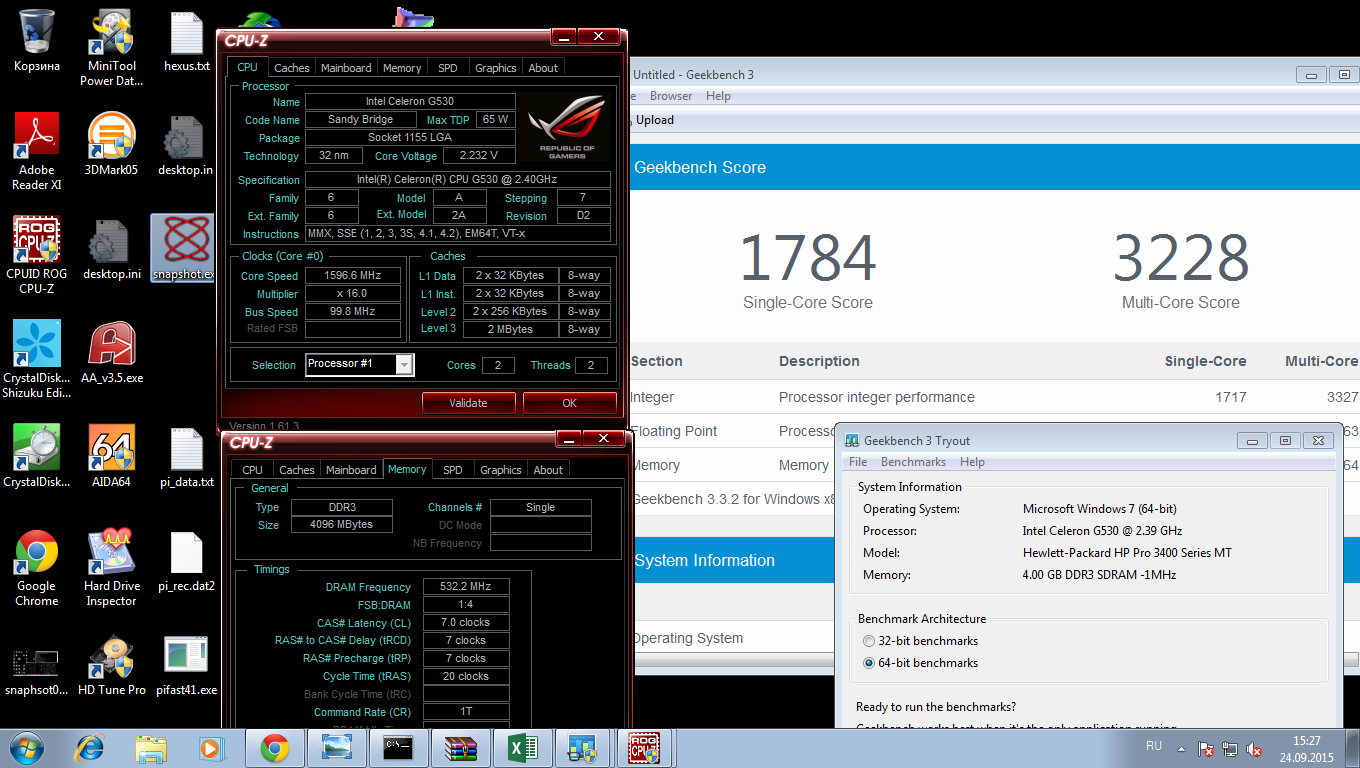Launch HD Tune Pro from desktop
The height and width of the screenshot is (768, 1360).
pyautogui.click(x=111, y=665)
